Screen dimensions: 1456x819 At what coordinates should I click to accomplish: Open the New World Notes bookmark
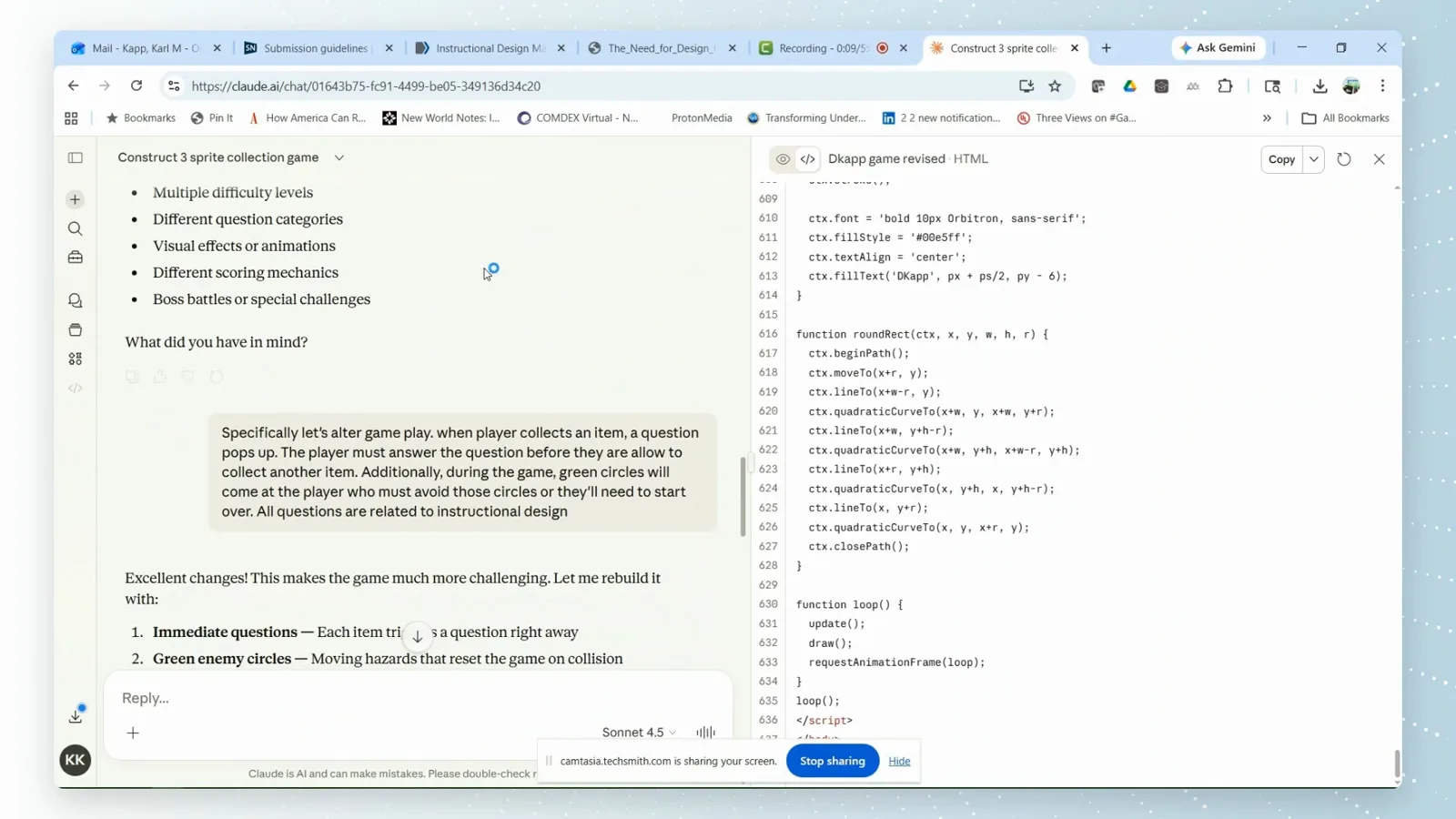click(x=441, y=118)
